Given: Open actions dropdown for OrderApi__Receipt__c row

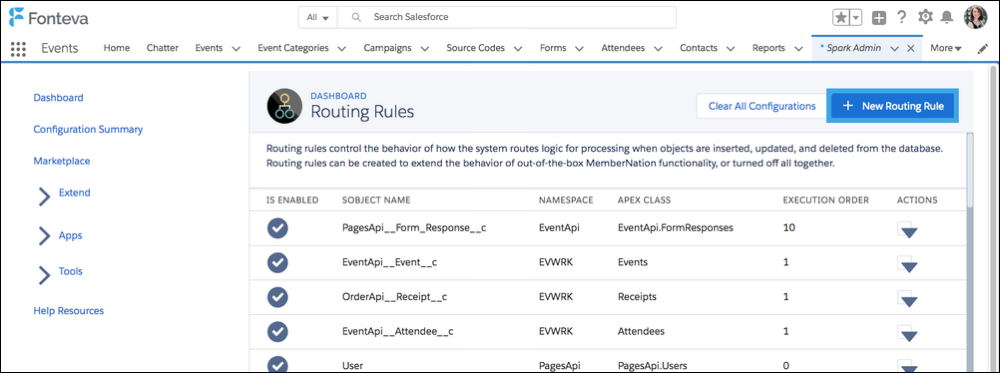Looking at the screenshot, I should tap(908, 298).
